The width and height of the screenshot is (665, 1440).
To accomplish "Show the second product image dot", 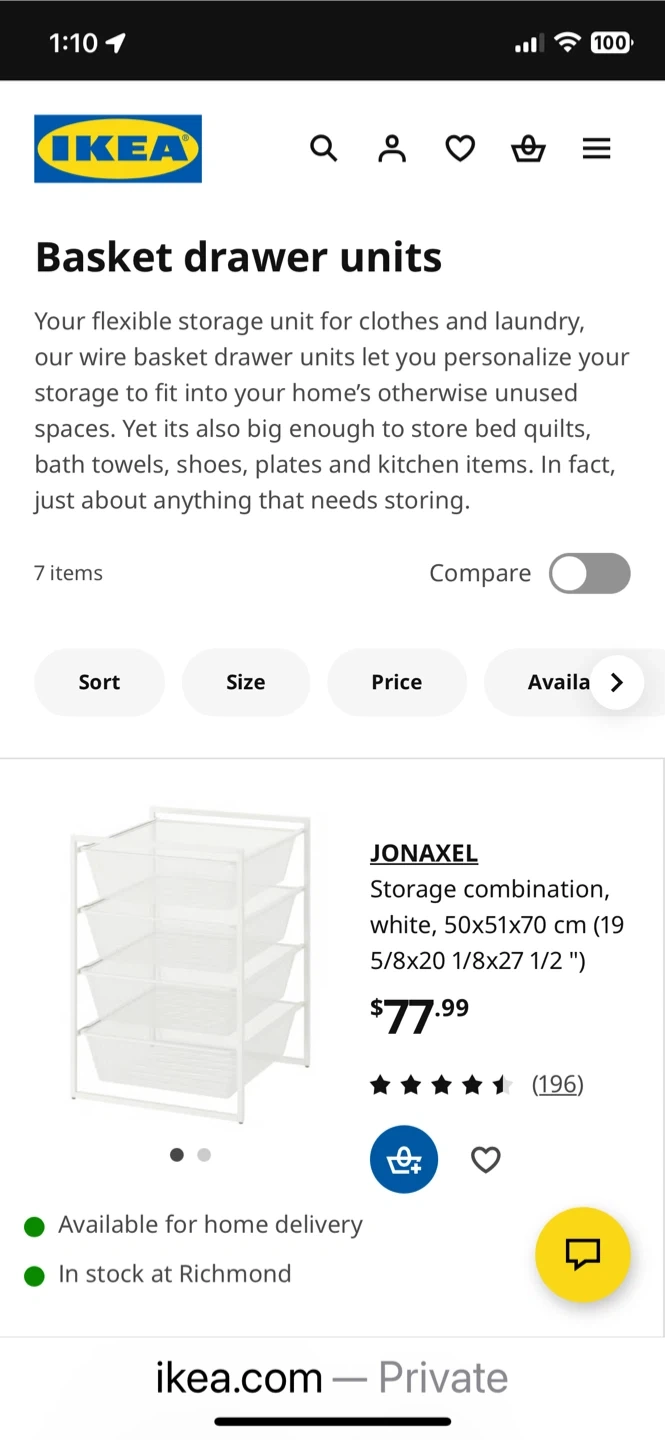I will (204, 1155).
